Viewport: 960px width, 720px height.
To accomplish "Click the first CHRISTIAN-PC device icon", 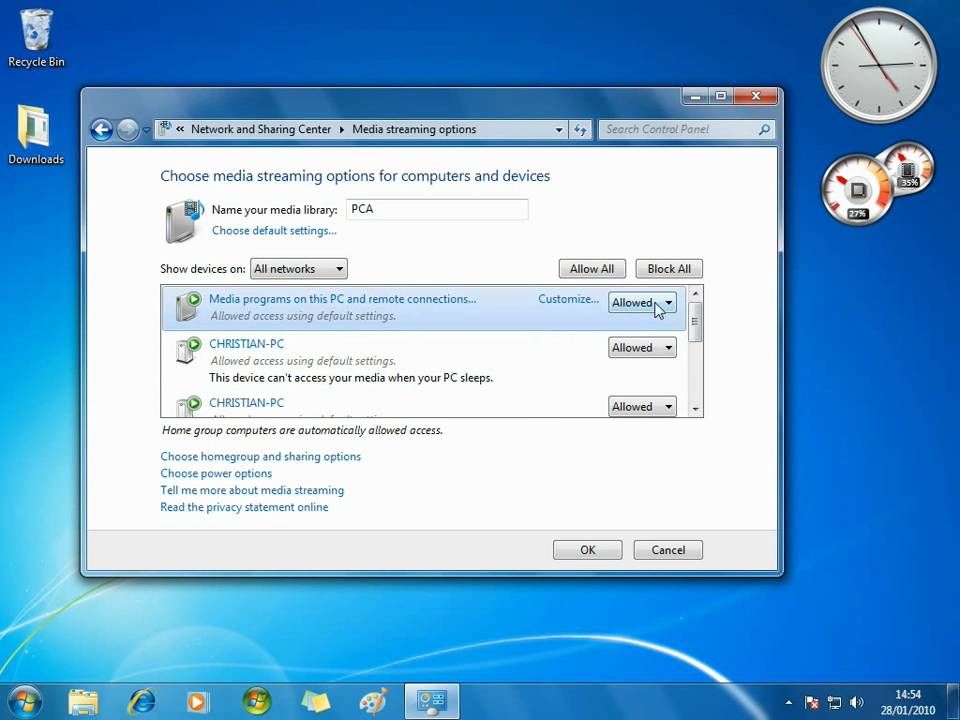I will pos(188,350).
